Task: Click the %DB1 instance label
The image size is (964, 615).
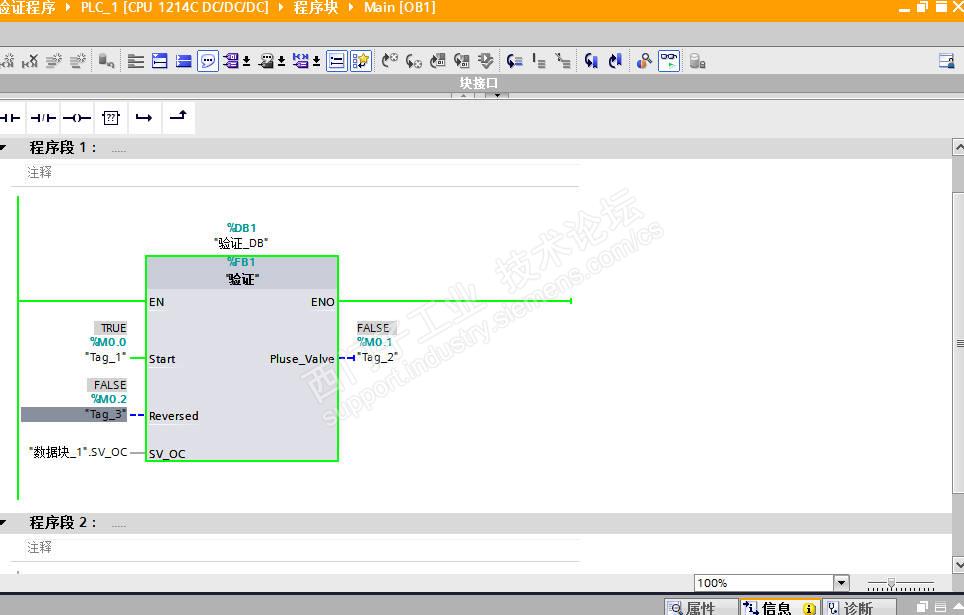Action: (x=242, y=228)
